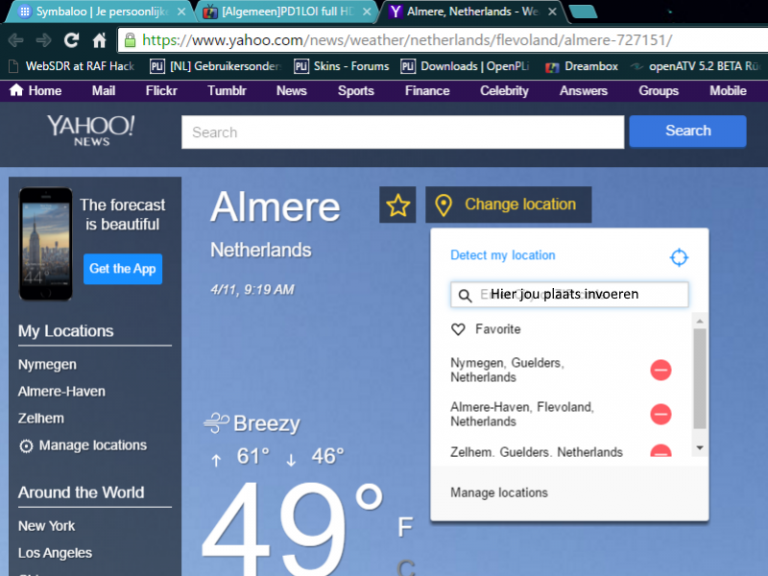Screen dimensions: 768x576
Task: Click the browser address bar URL
Action: [407, 40]
